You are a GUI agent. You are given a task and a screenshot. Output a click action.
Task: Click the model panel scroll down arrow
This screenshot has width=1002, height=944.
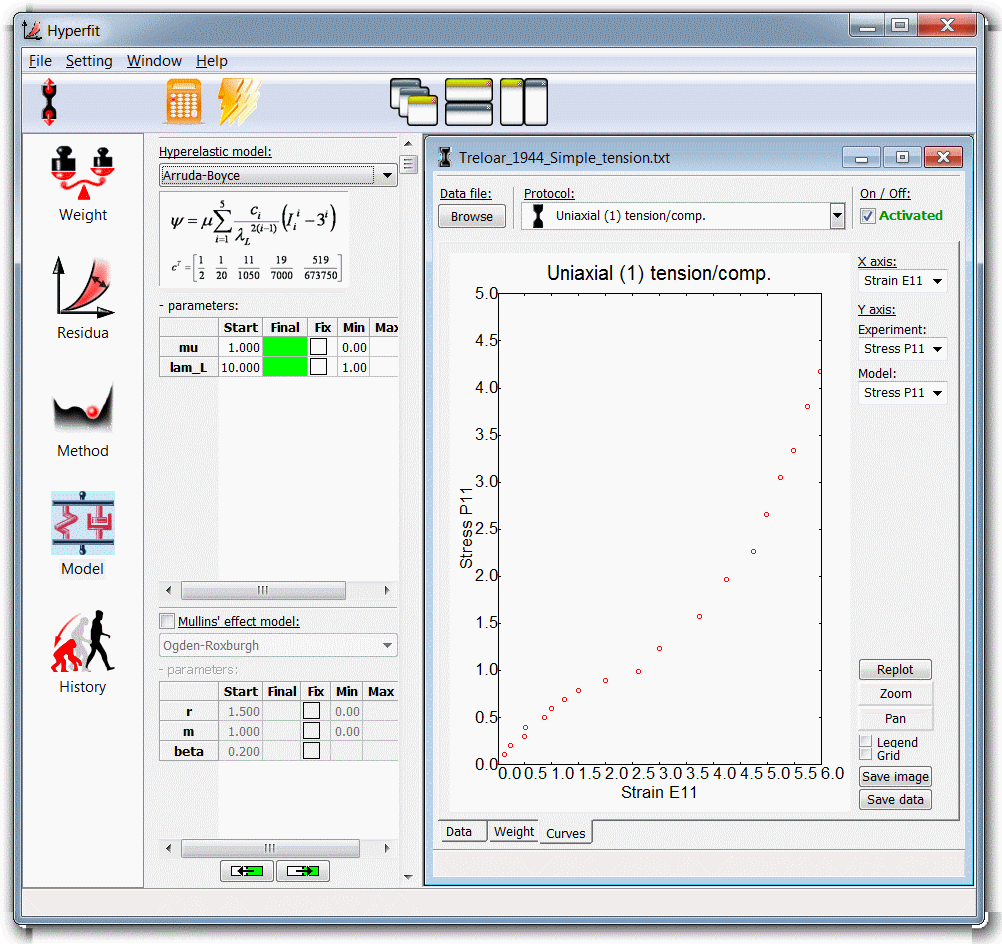pos(408,877)
